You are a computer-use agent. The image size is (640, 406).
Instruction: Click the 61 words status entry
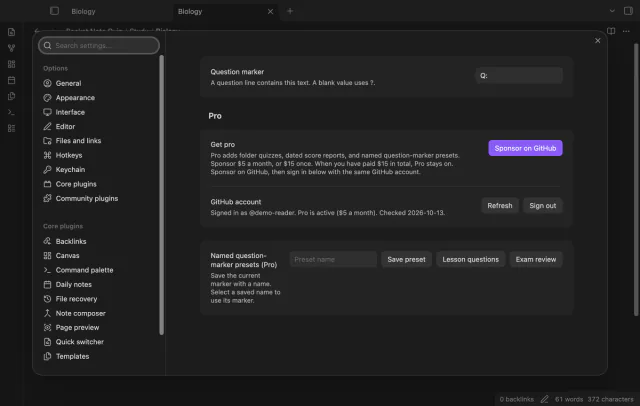(x=569, y=399)
